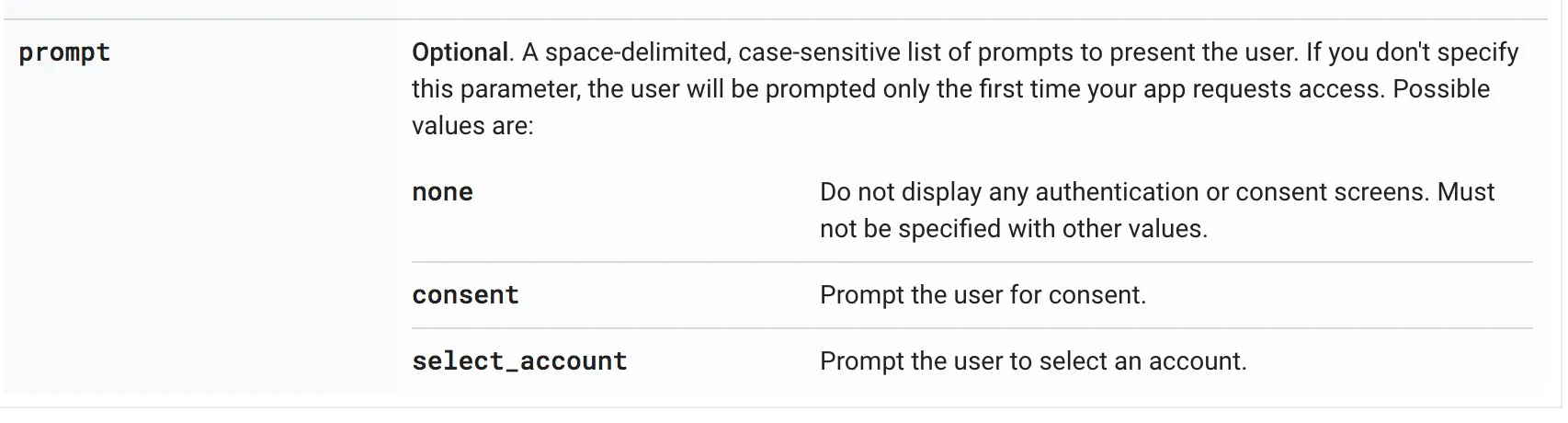Click the text 'Prompt the user for consent.'

point(983,295)
